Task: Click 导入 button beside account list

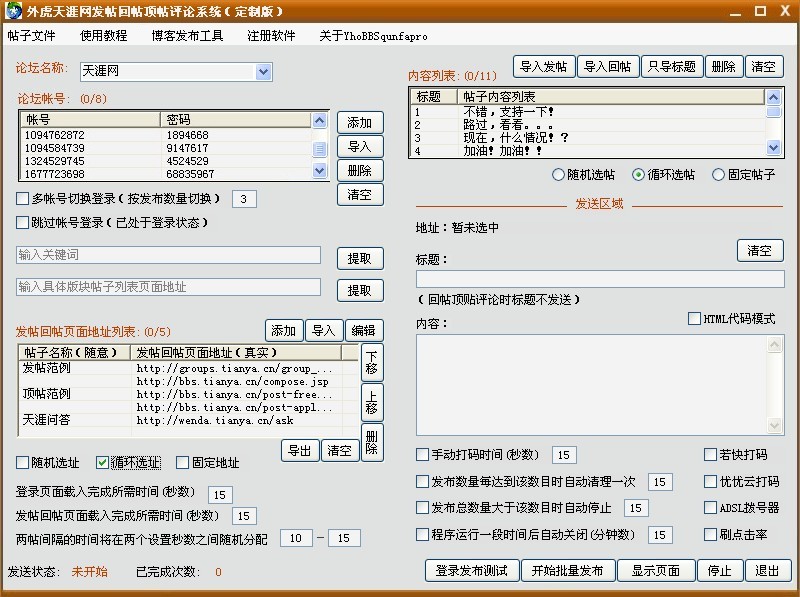Action: [x=360, y=146]
